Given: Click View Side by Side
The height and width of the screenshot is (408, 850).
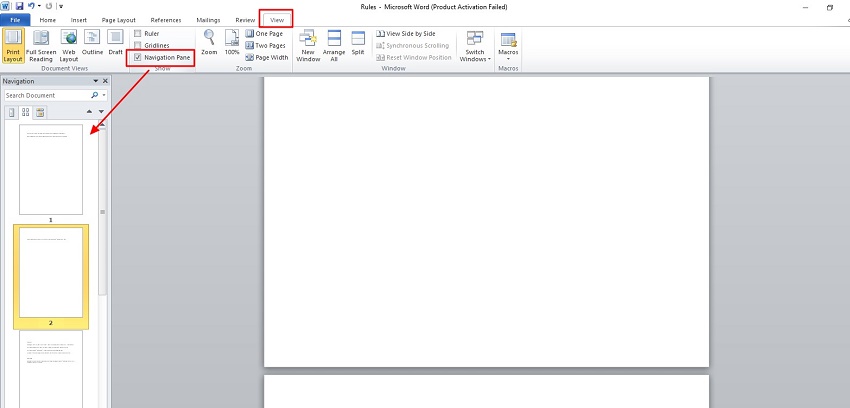Looking at the screenshot, I should tap(404, 34).
